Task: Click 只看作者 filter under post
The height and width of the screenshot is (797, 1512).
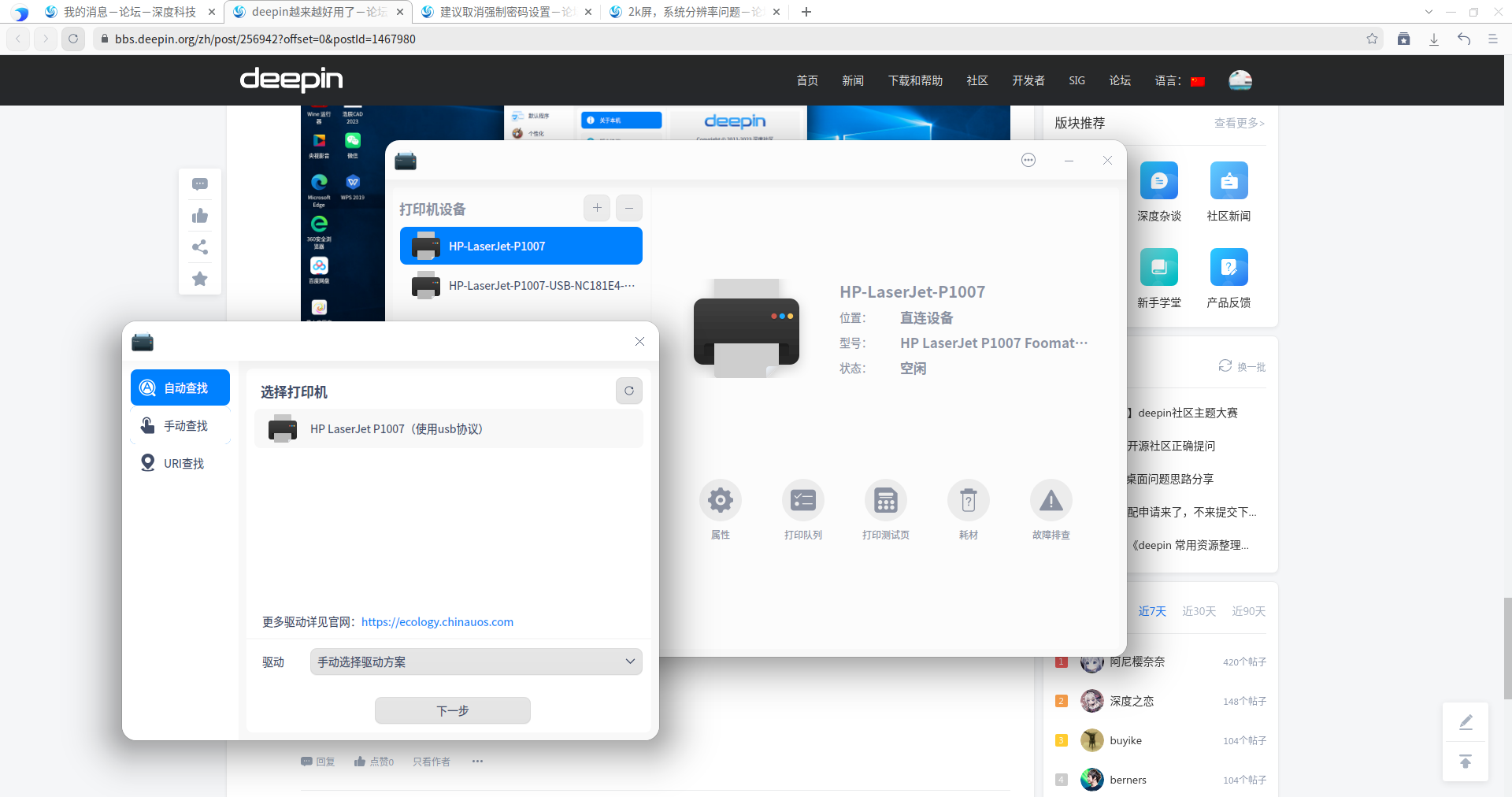Action: click(432, 762)
